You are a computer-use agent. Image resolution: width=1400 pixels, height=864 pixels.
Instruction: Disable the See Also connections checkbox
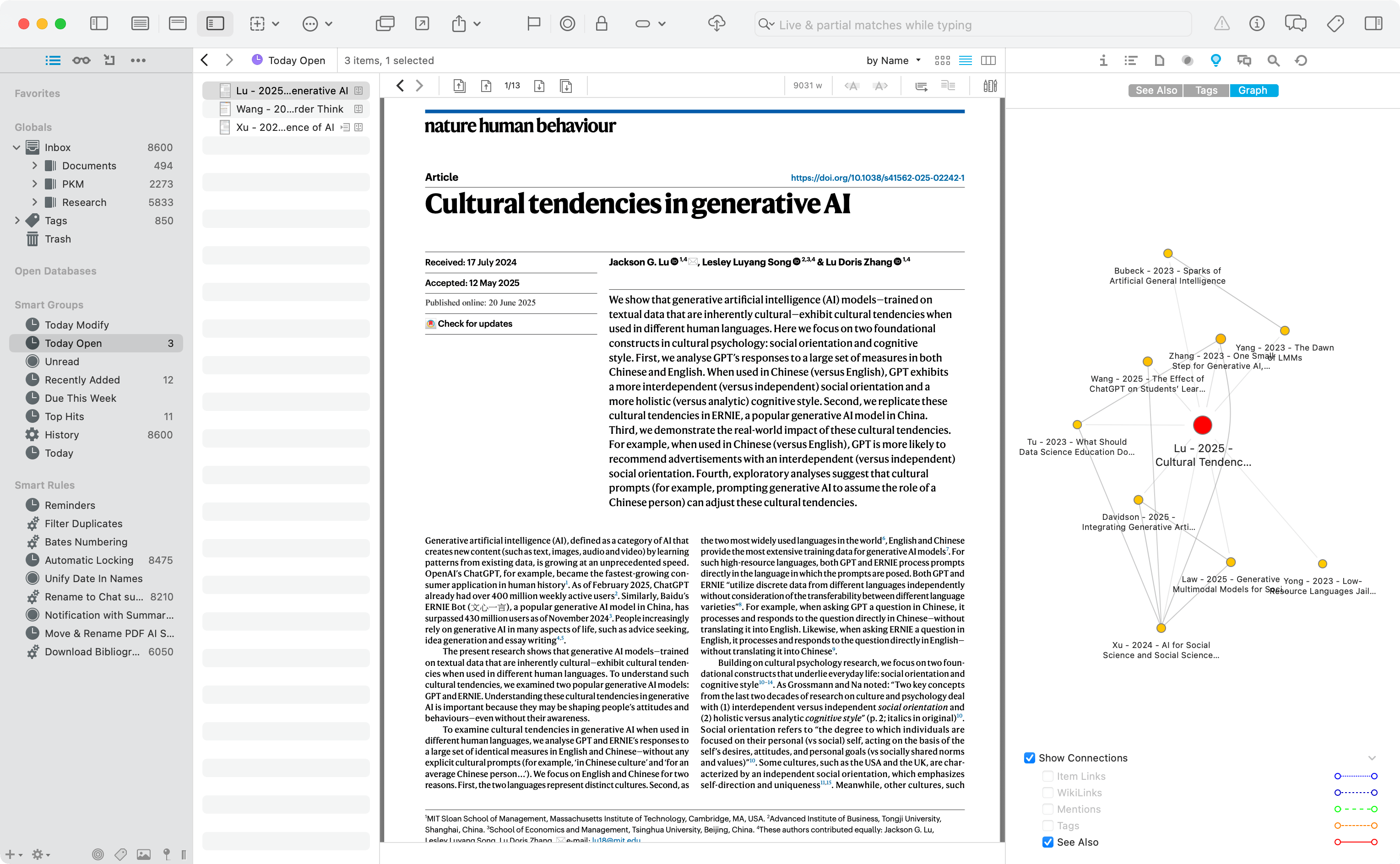(x=1047, y=842)
